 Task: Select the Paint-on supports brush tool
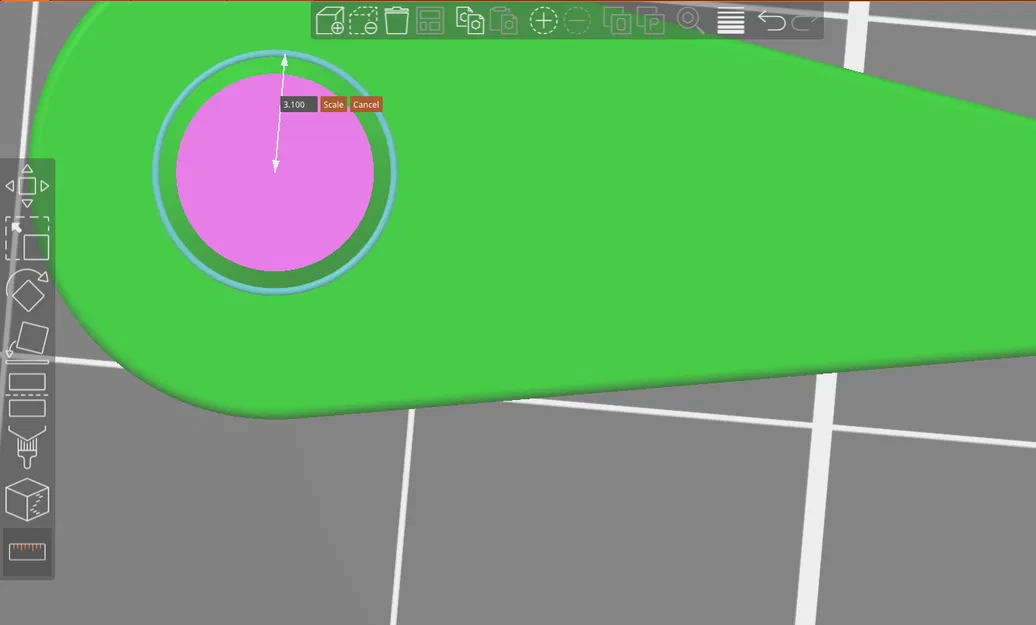click(27, 447)
